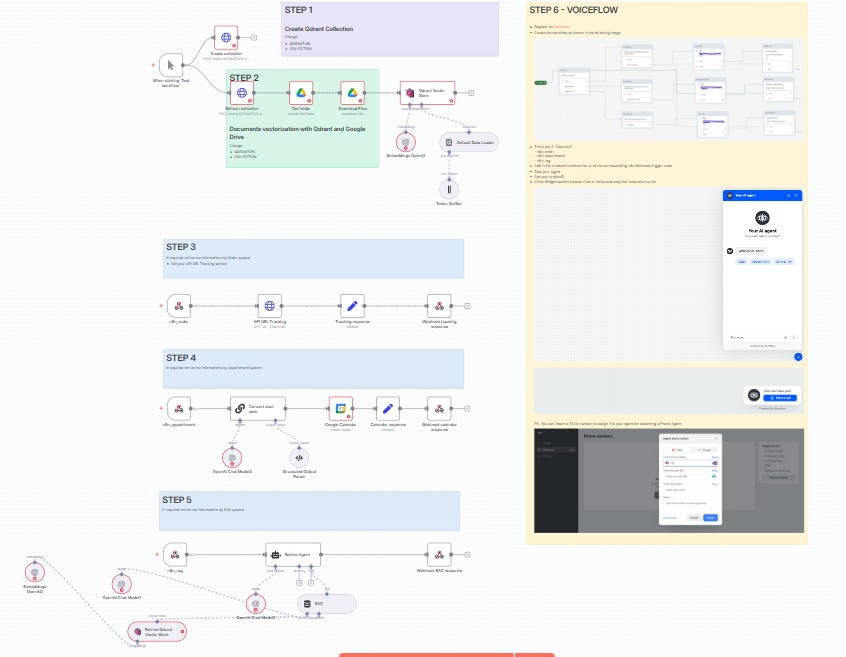This screenshot has height=657, width=846.
Task: Click the Get folder Google Drive node
Action: (x=302, y=94)
